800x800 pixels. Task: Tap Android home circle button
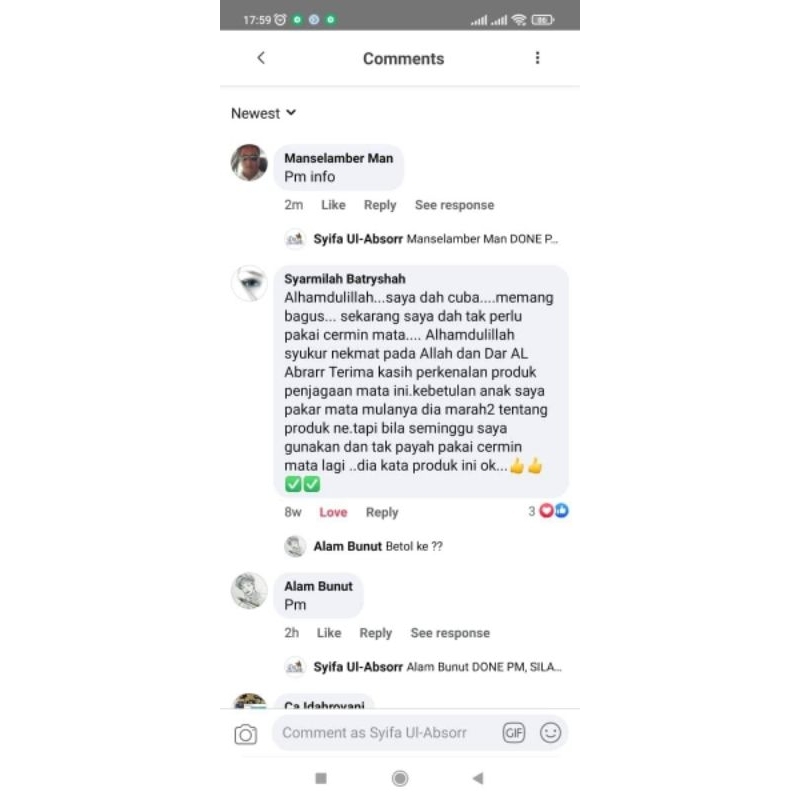point(400,778)
